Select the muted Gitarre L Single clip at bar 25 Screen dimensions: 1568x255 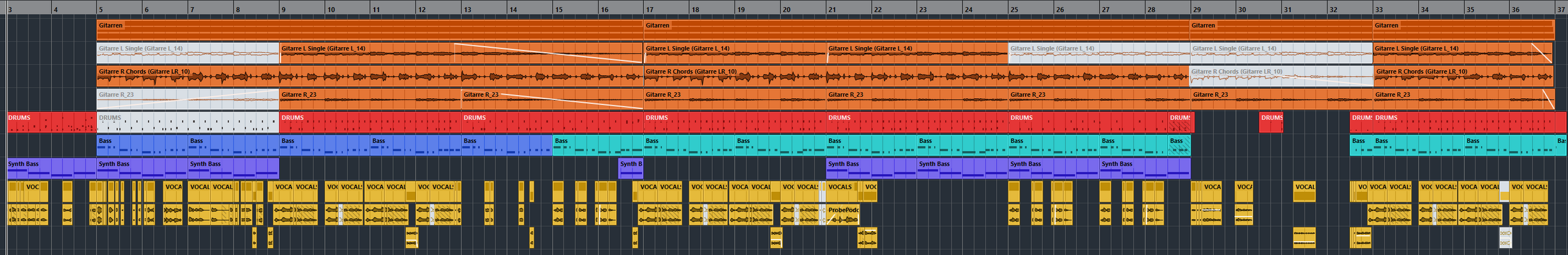click(1099, 53)
